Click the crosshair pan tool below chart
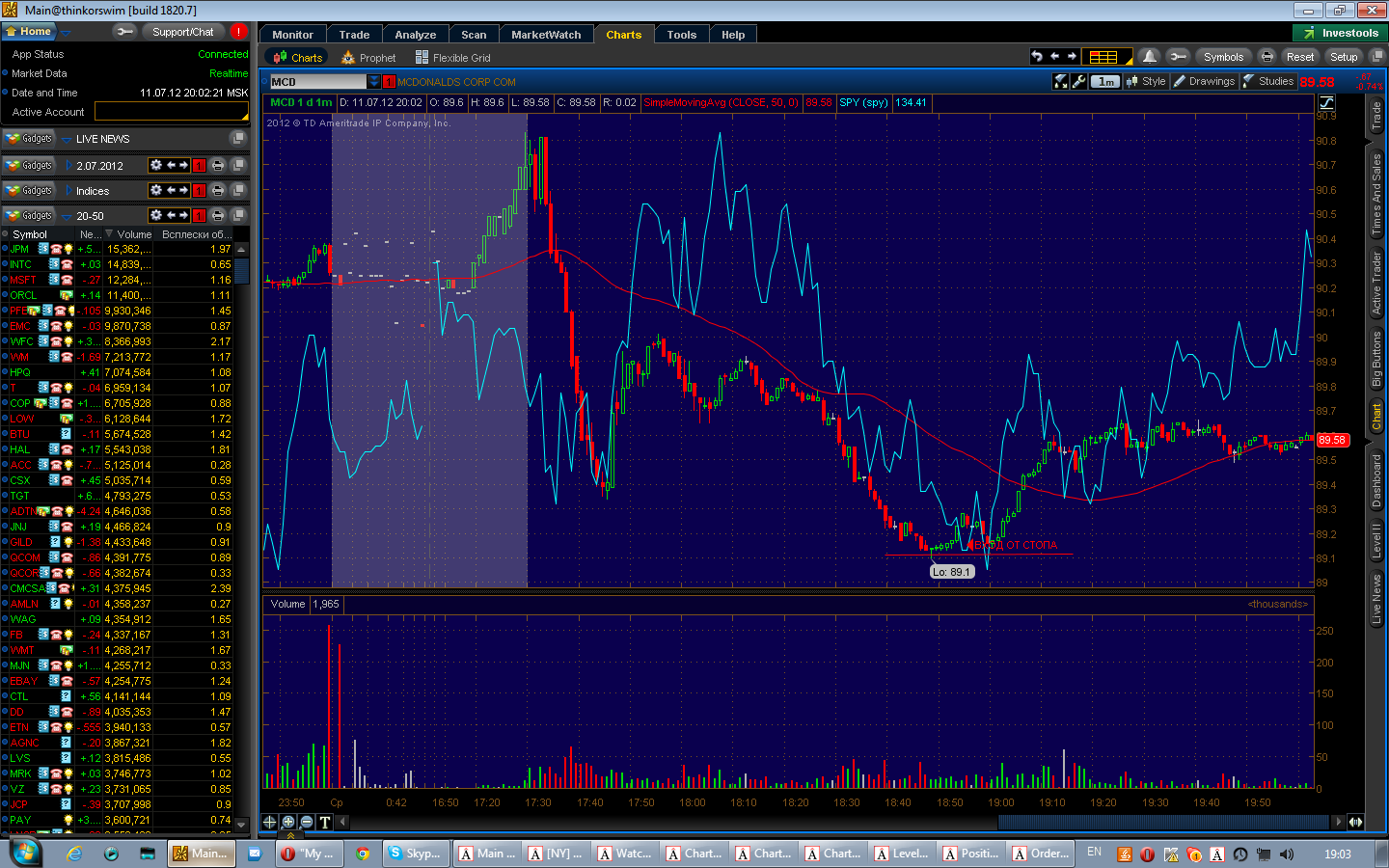Viewport: 1389px width, 868px height. click(270, 822)
